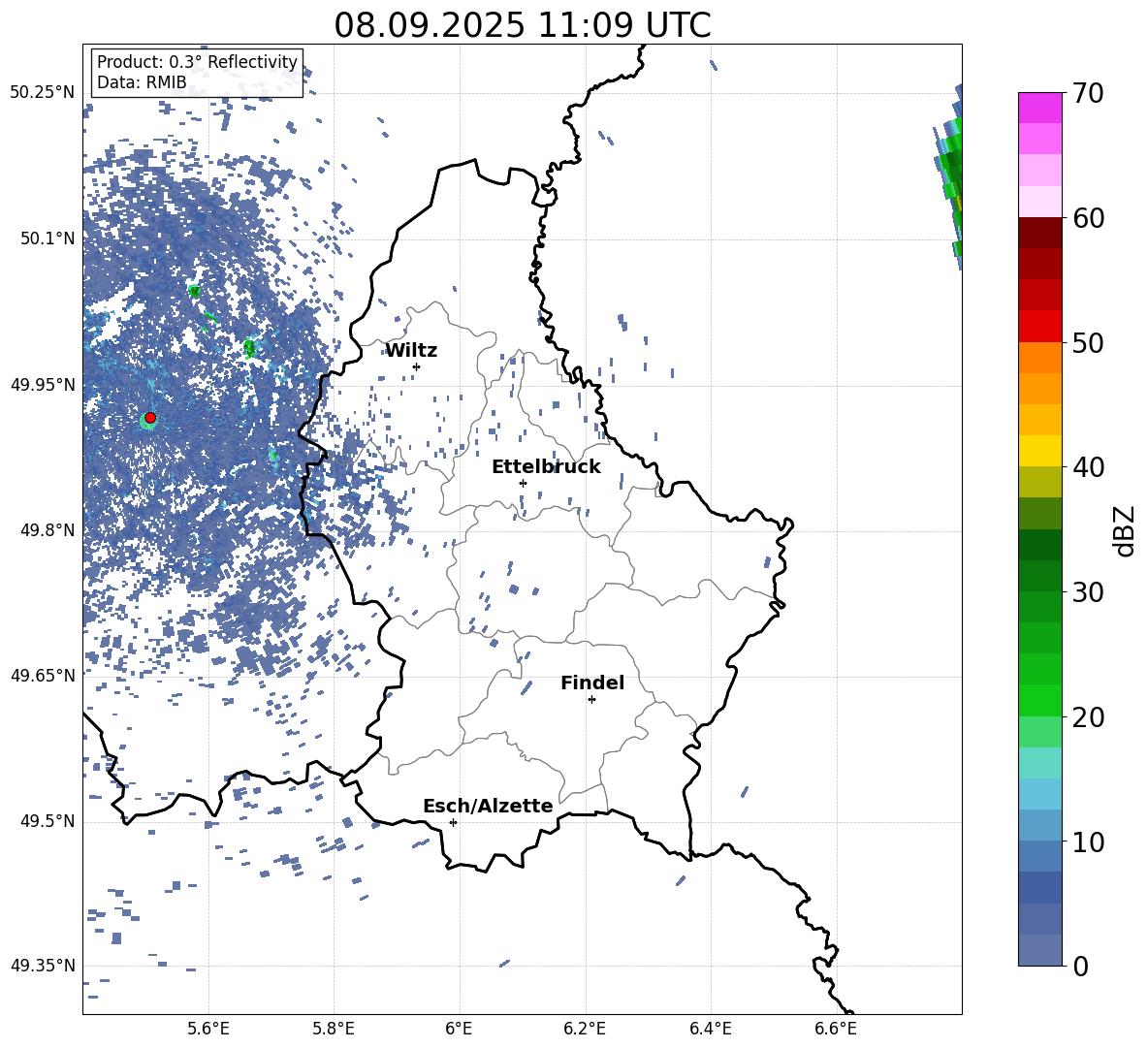Click the Findel city label
The image size is (1148, 1048).
tap(592, 683)
